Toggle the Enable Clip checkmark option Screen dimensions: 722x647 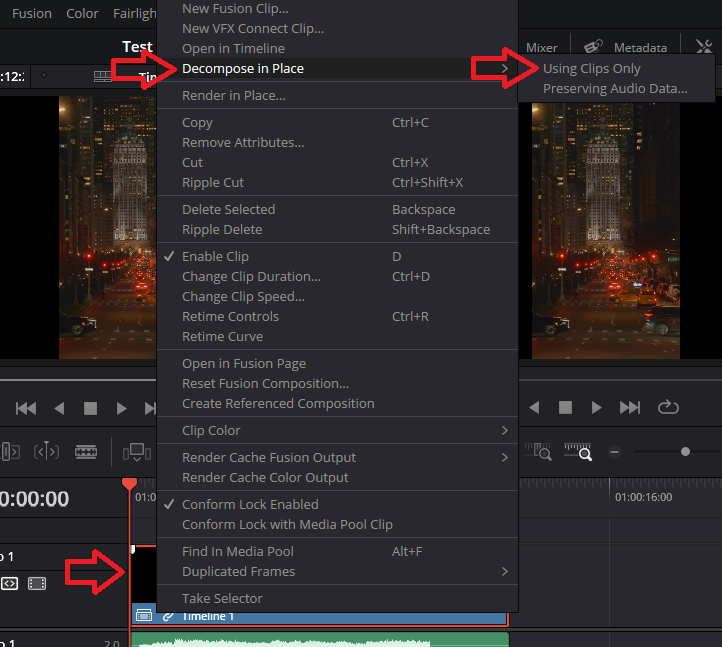(215, 256)
